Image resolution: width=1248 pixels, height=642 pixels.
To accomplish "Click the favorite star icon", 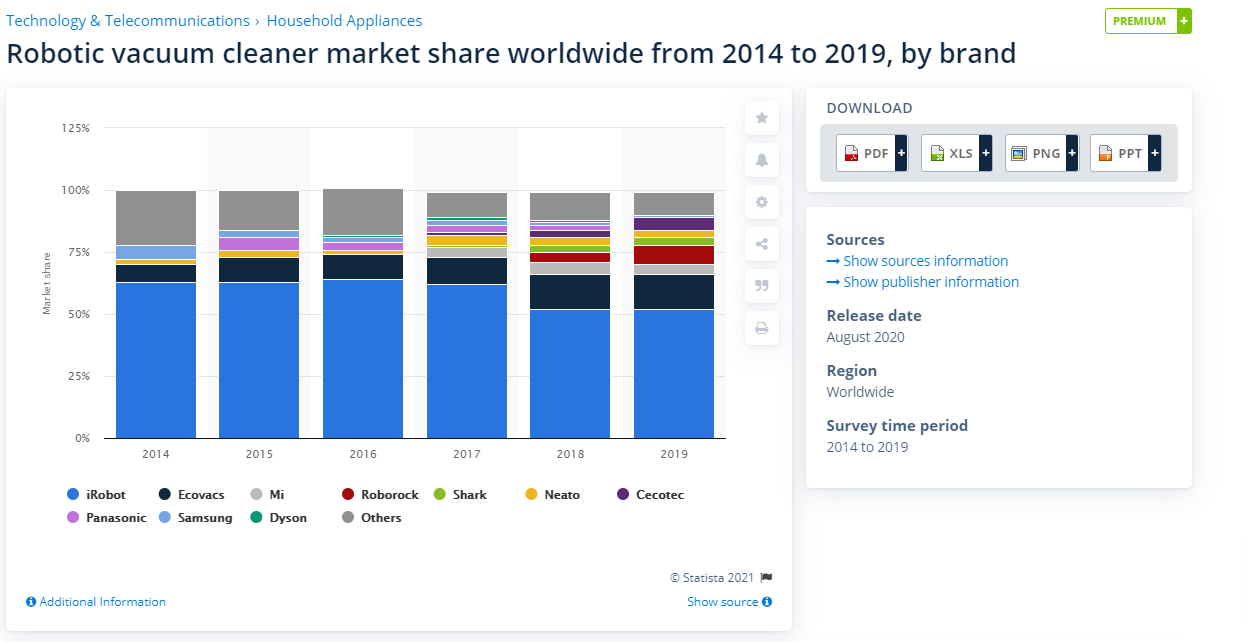I will 761,118.
